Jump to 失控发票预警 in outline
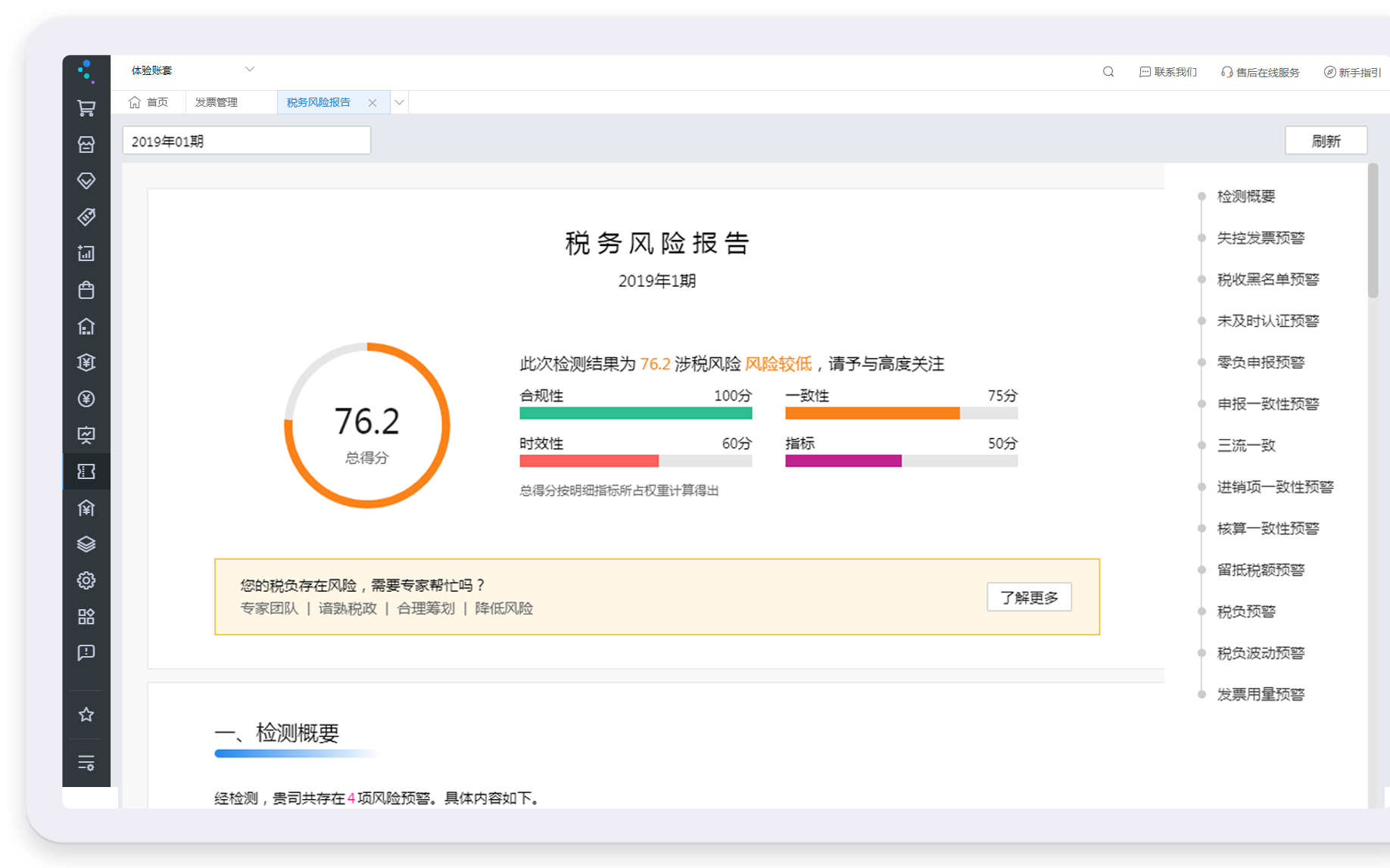The width and height of the screenshot is (1390, 868). (x=1261, y=238)
